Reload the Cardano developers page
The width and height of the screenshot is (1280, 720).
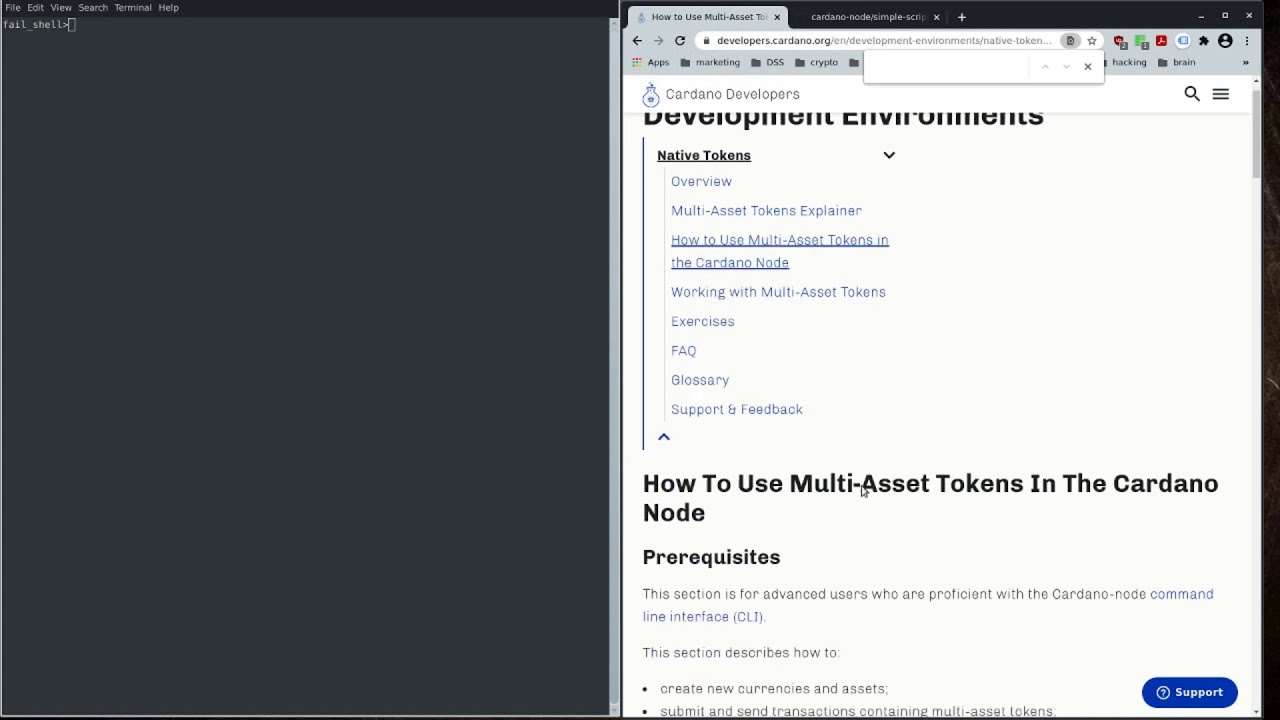pyautogui.click(x=680, y=41)
